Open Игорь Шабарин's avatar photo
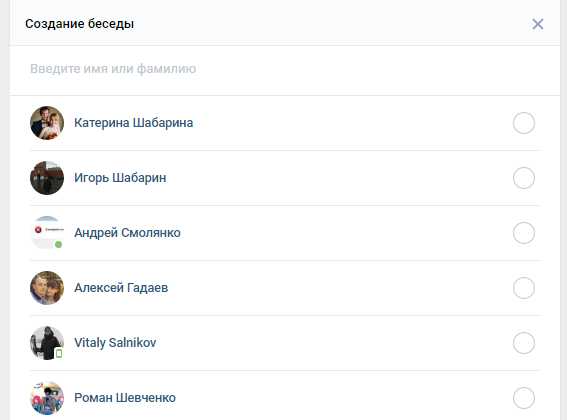Viewport: 567px width, 420px height. (x=47, y=178)
